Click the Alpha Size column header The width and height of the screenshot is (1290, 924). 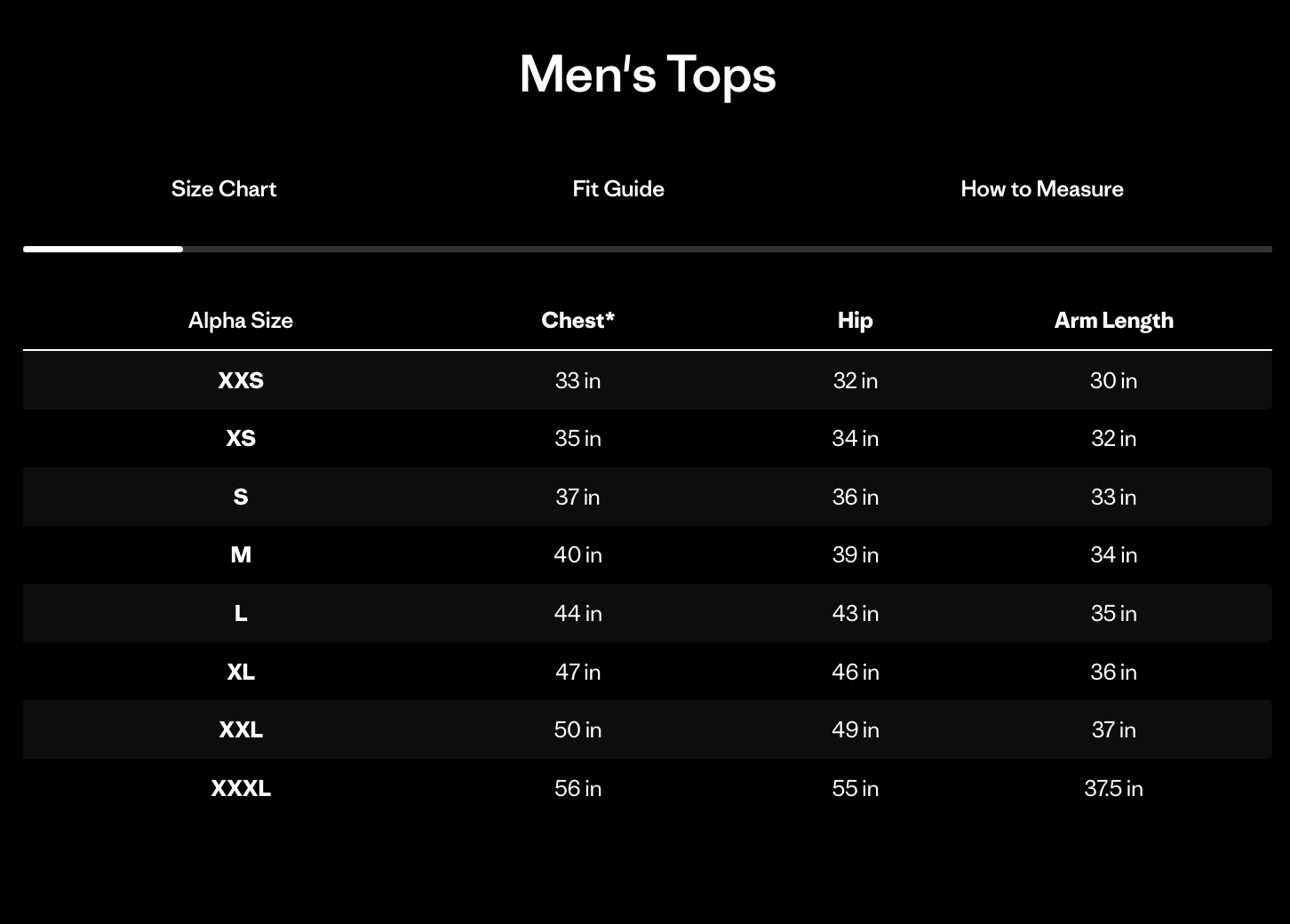(x=241, y=320)
